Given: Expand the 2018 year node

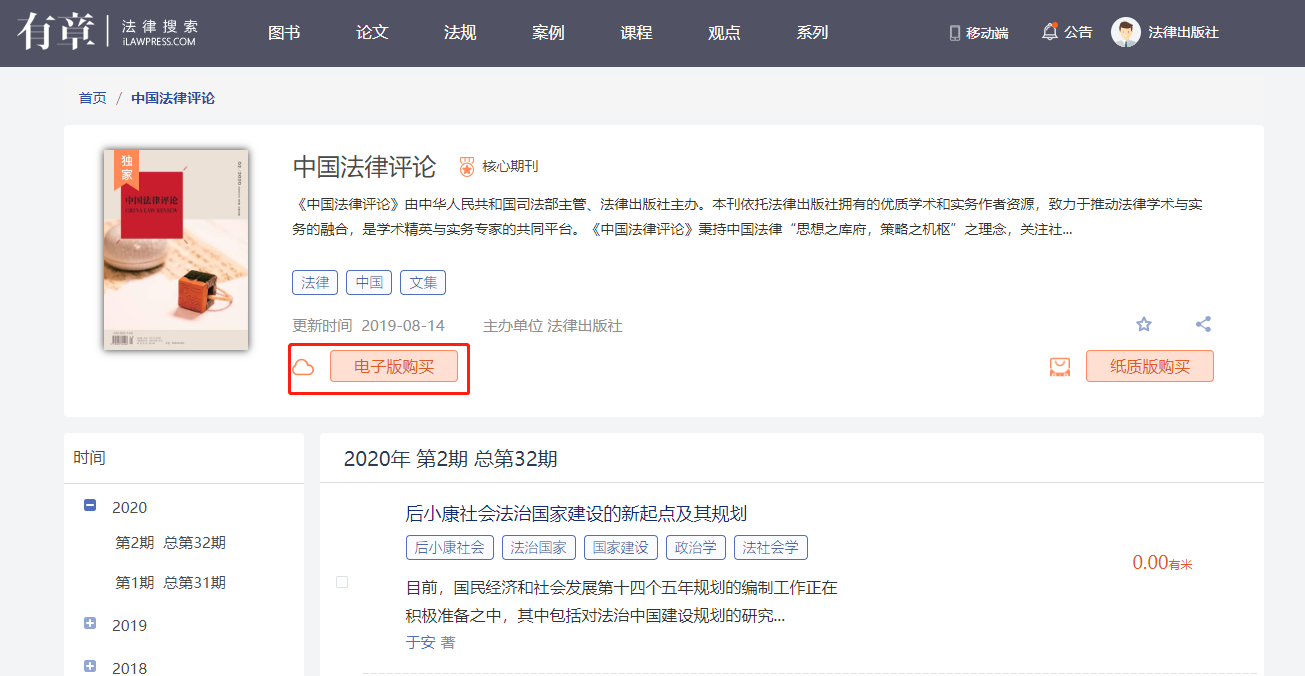Looking at the screenshot, I should 90,666.
